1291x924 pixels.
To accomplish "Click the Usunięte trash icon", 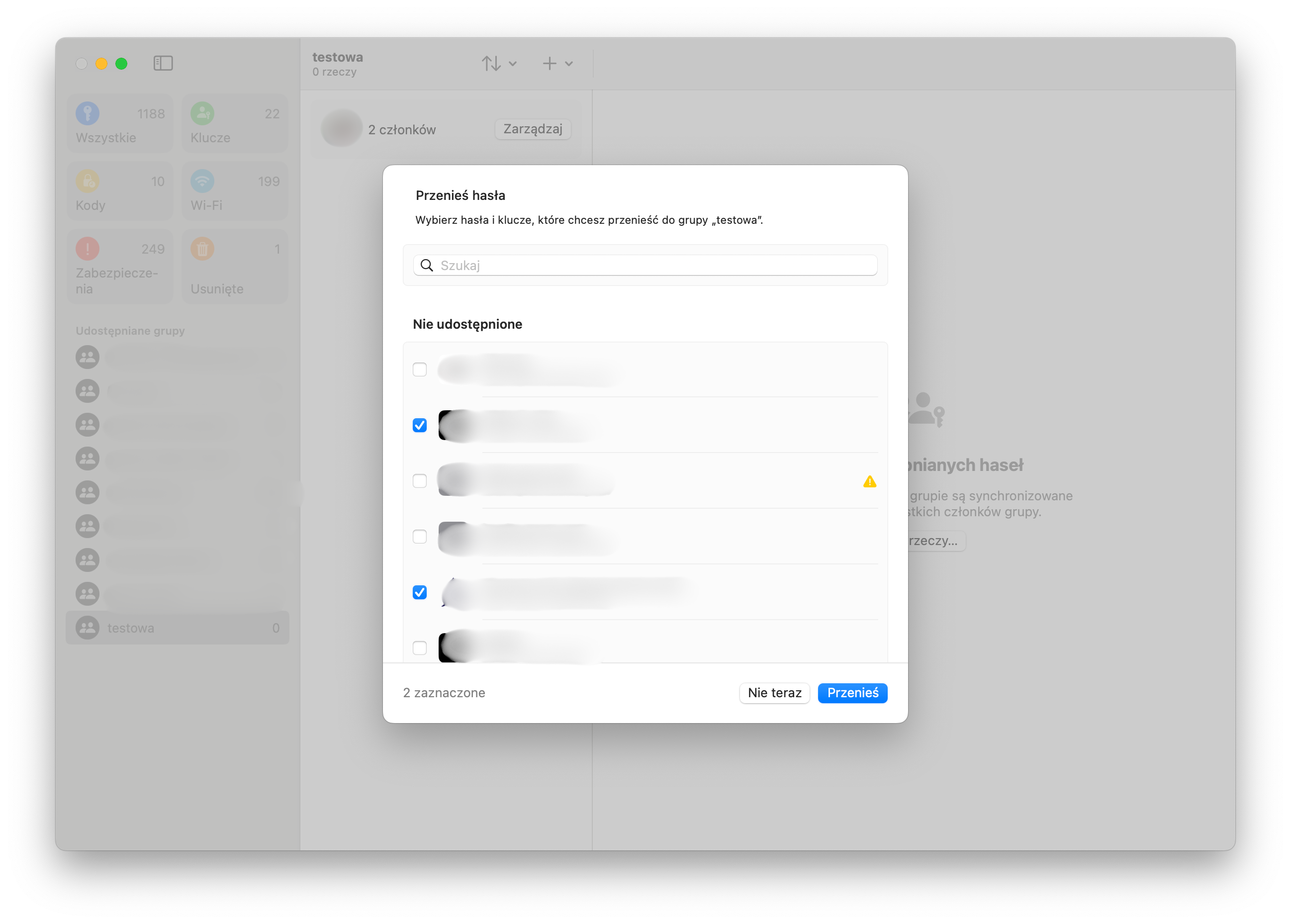I will point(202,249).
